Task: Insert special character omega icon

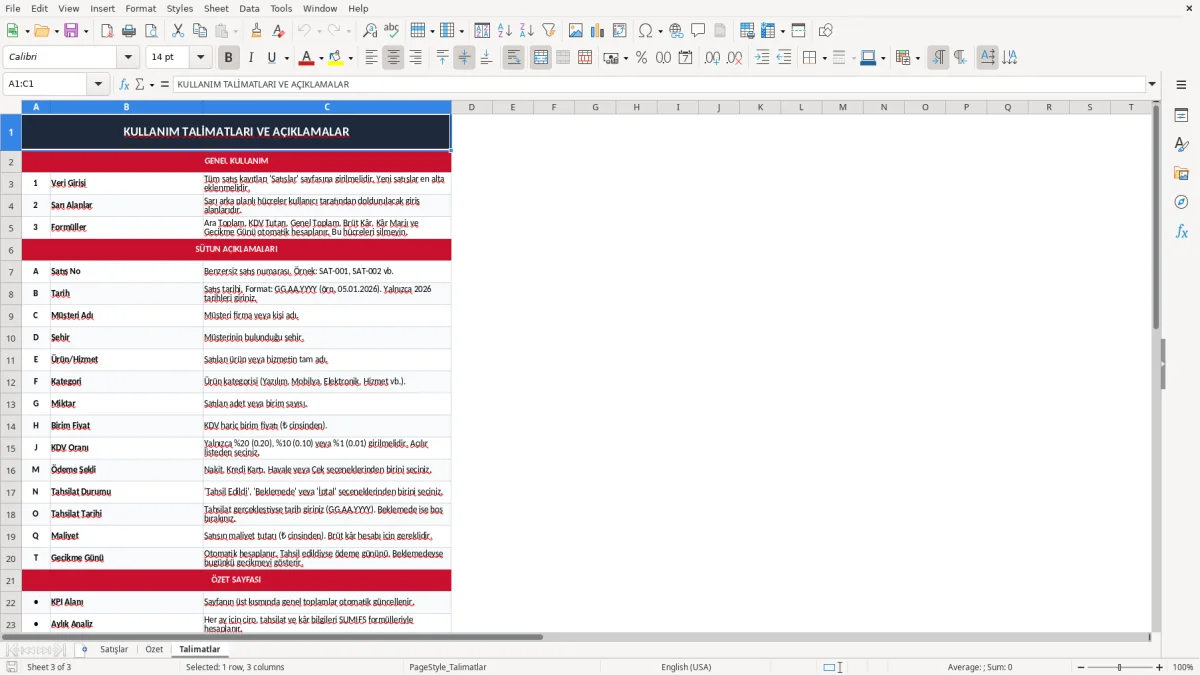Action: (645, 31)
